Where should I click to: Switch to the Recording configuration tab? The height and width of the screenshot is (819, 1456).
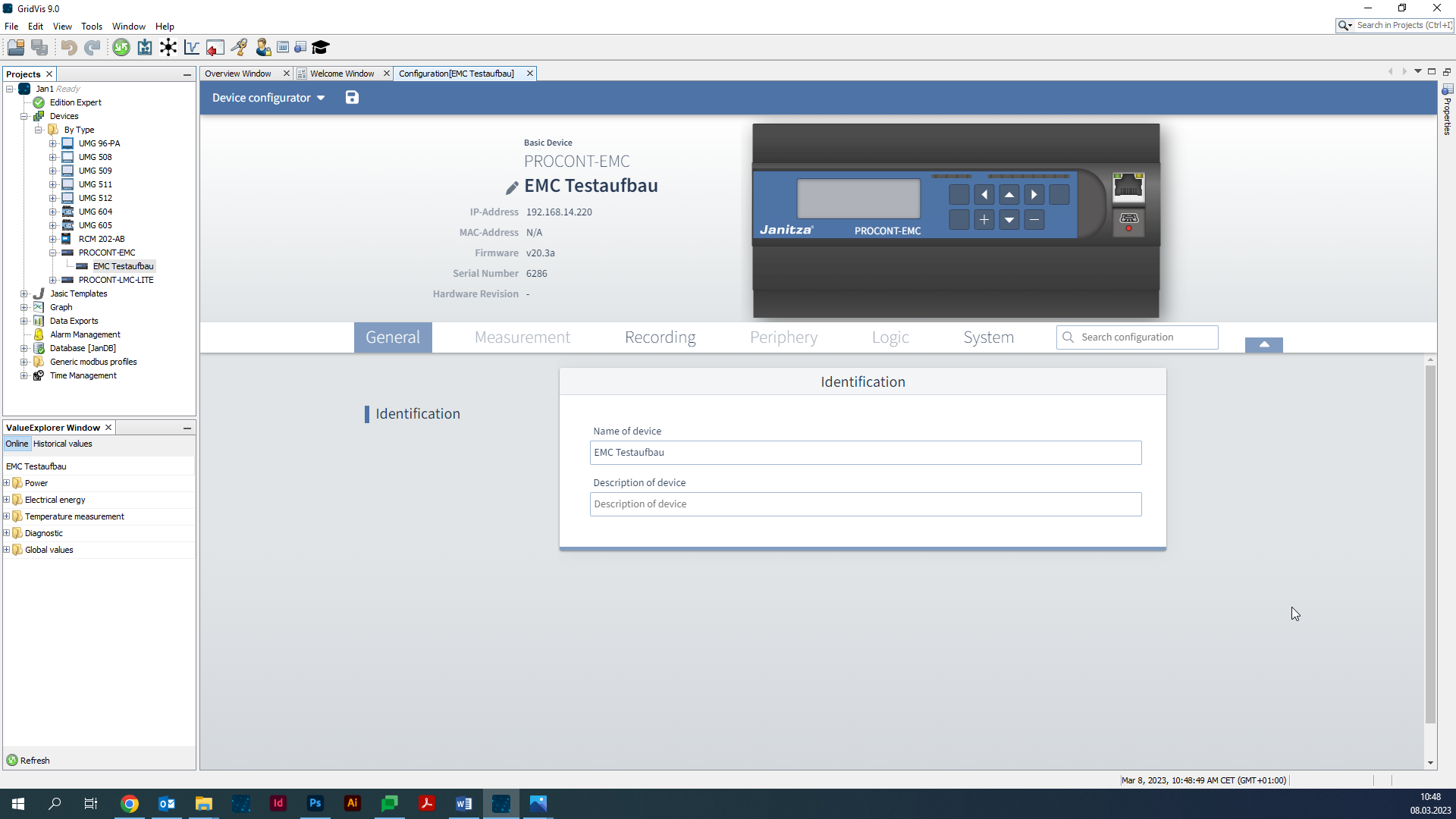pyautogui.click(x=661, y=337)
